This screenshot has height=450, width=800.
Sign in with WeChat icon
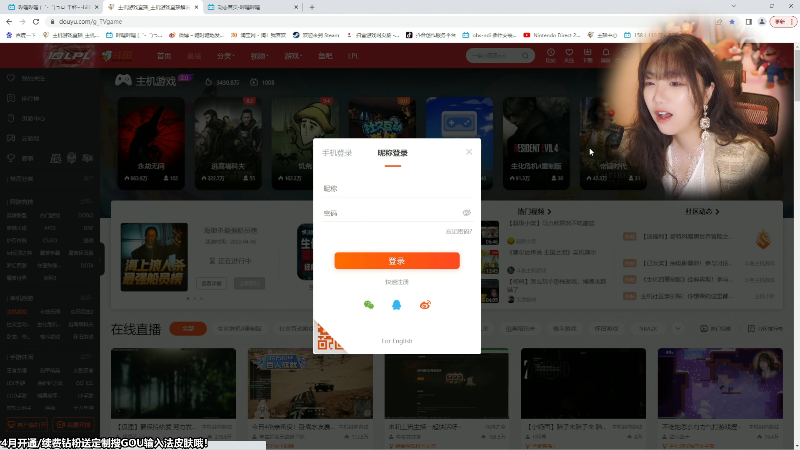(x=369, y=305)
